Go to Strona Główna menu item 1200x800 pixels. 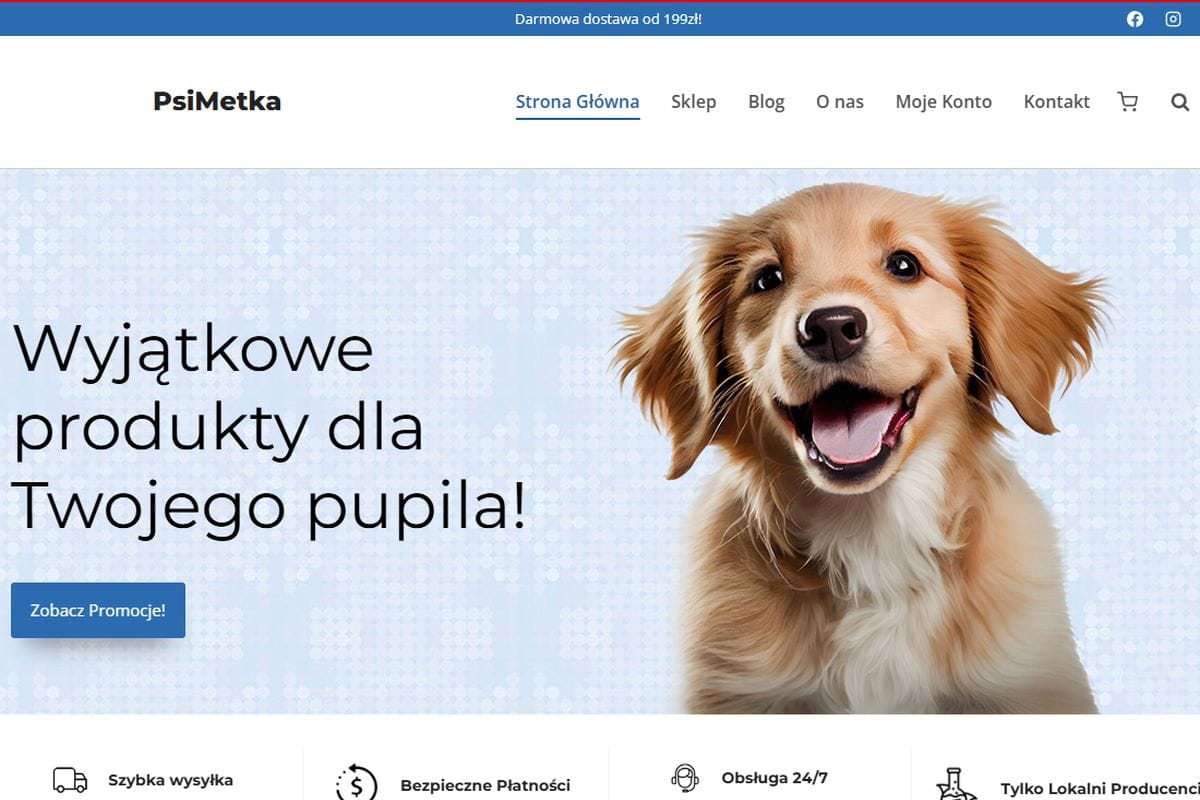click(x=578, y=102)
